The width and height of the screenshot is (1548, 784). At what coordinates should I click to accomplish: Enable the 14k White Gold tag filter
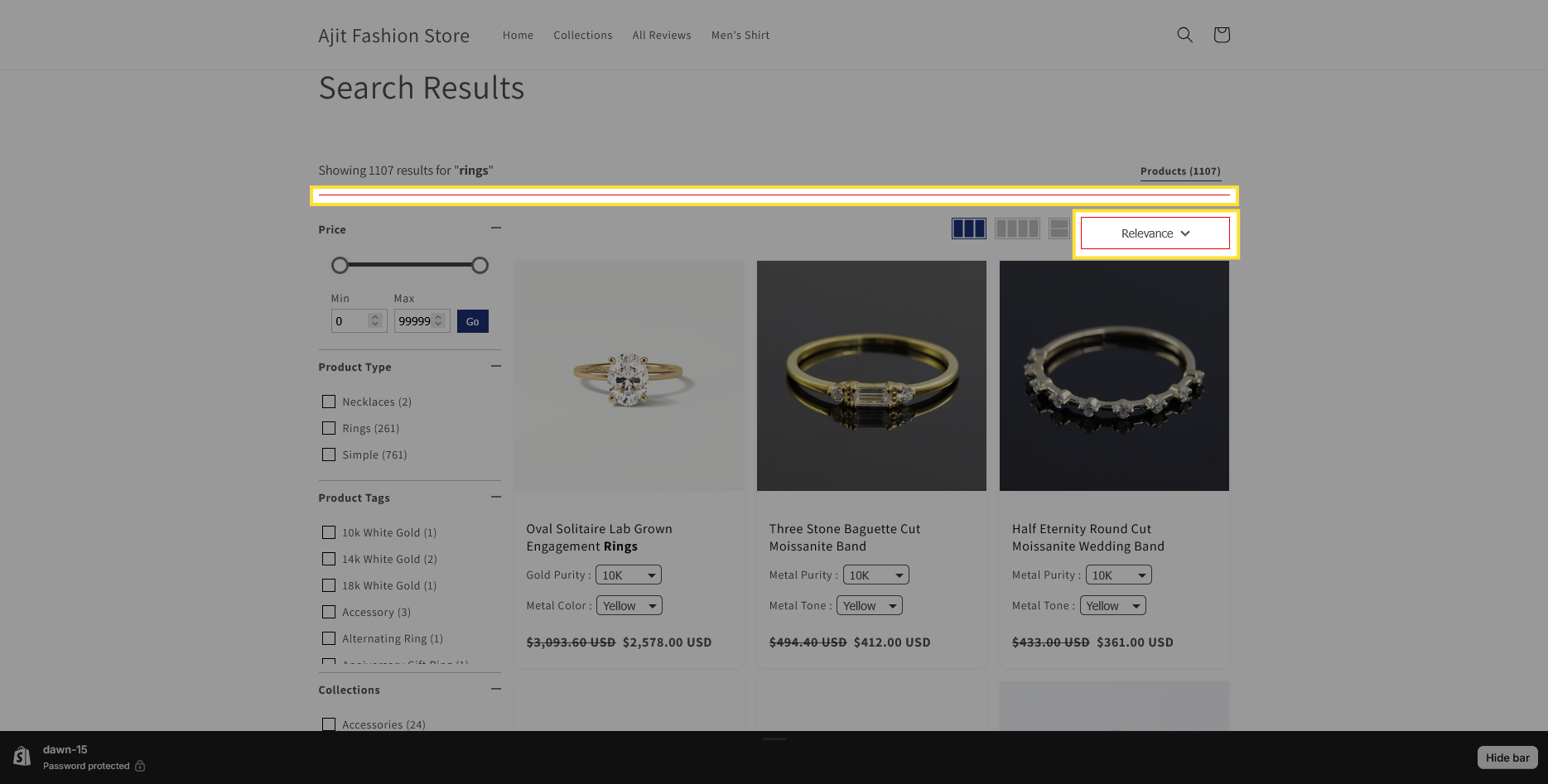coord(329,559)
